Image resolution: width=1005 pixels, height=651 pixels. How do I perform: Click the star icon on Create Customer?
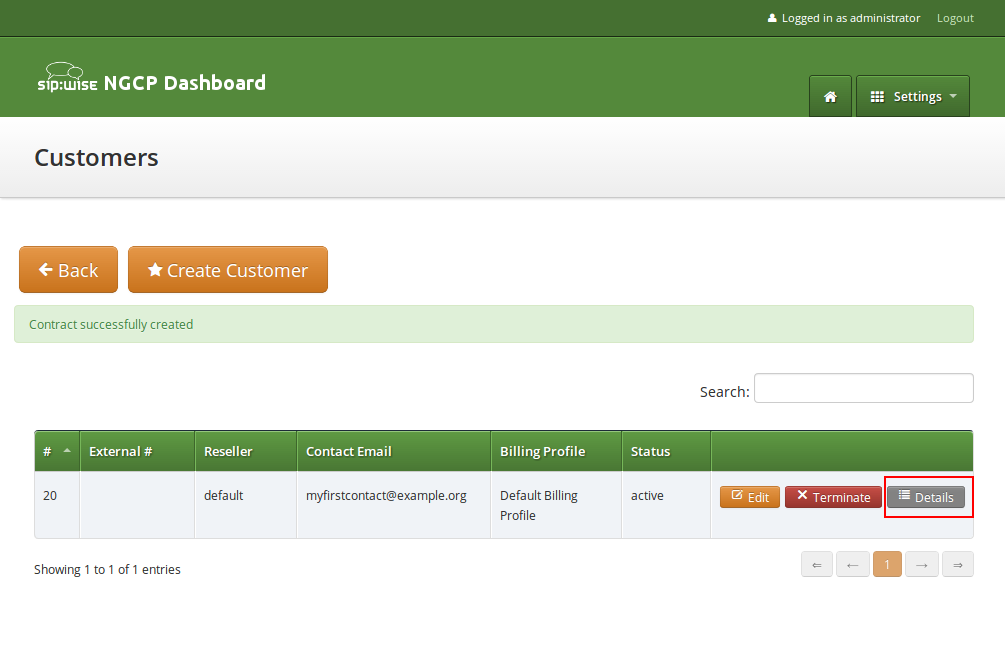[x=155, y=270]
